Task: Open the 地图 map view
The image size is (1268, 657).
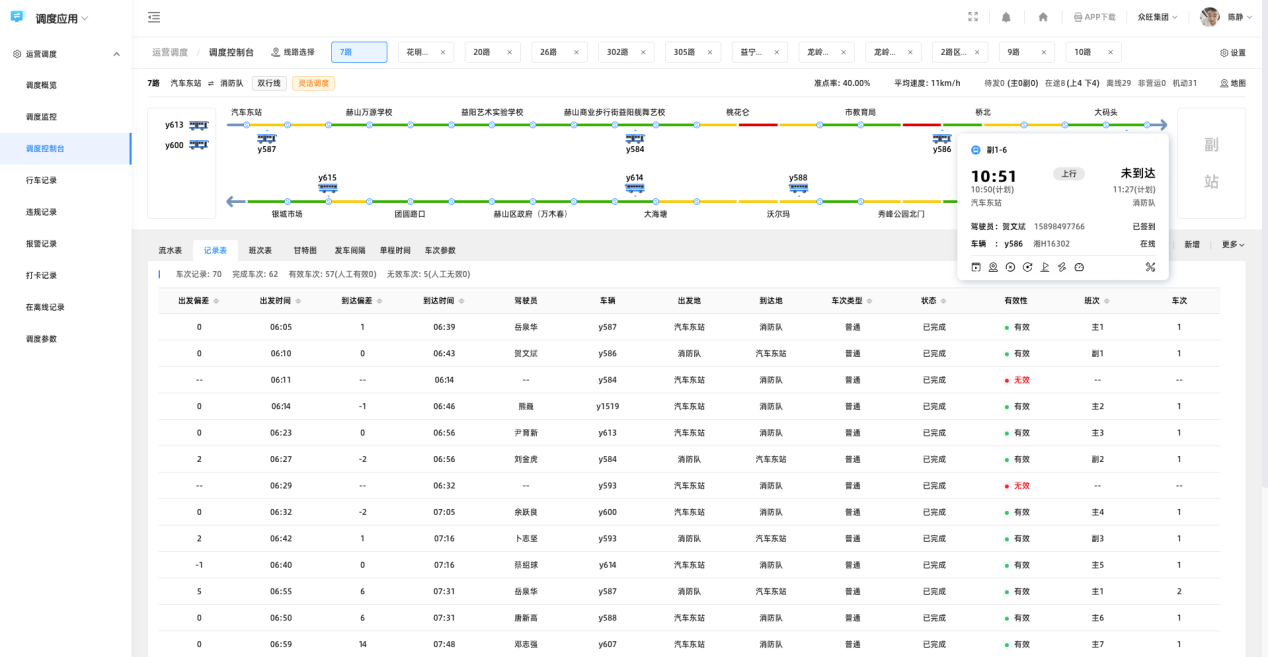Action: tap(1233, 83)
